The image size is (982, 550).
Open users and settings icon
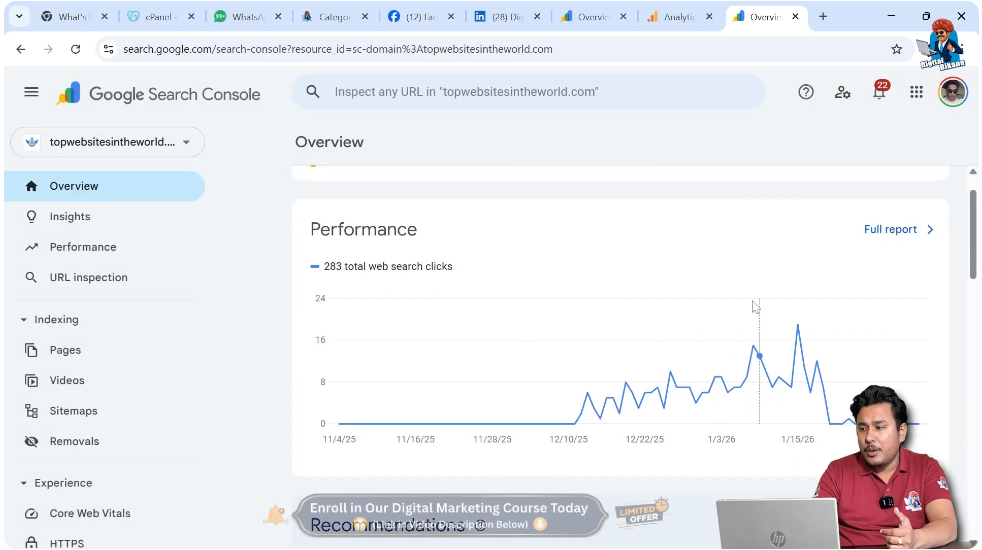[x=842, y=92]
